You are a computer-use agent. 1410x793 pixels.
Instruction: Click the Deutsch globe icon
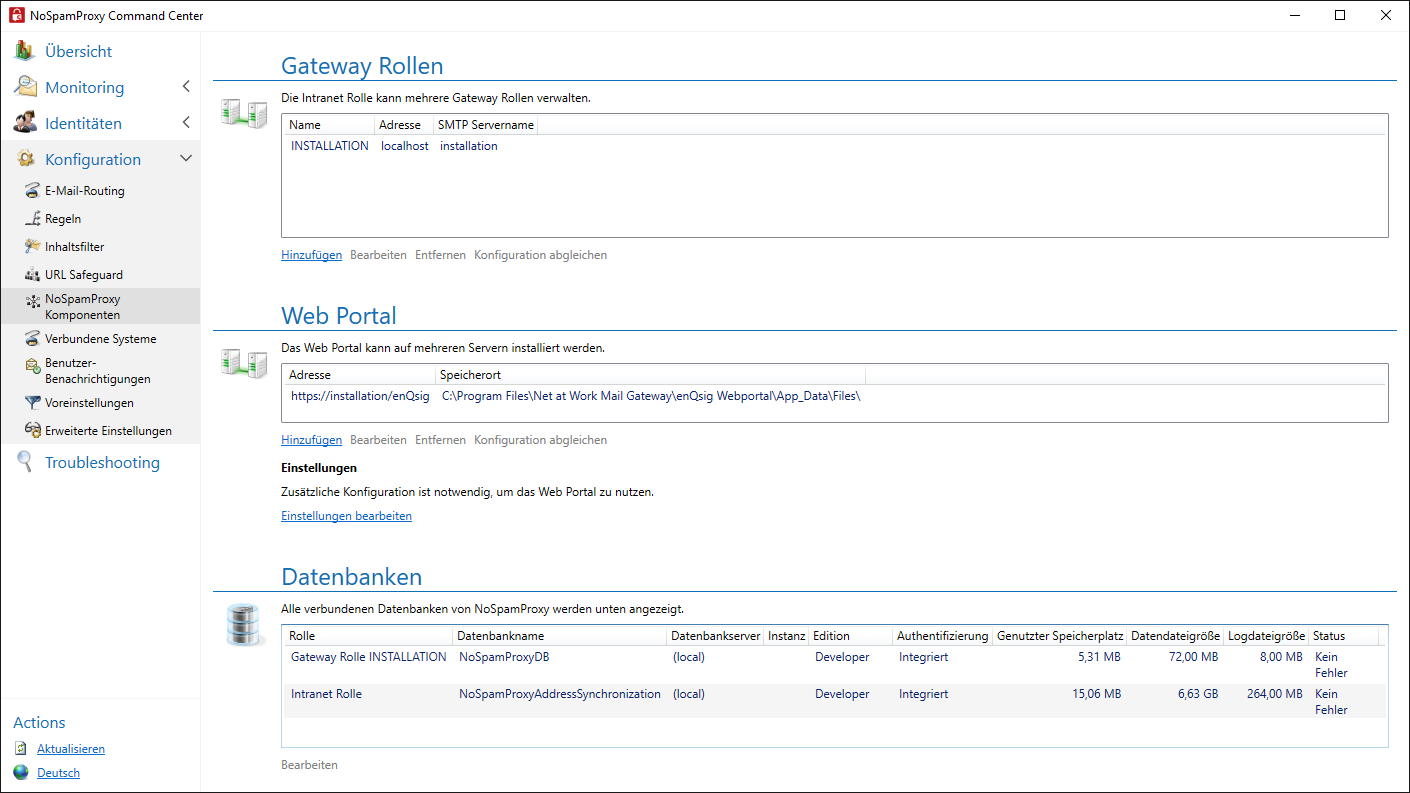point(21,773)
